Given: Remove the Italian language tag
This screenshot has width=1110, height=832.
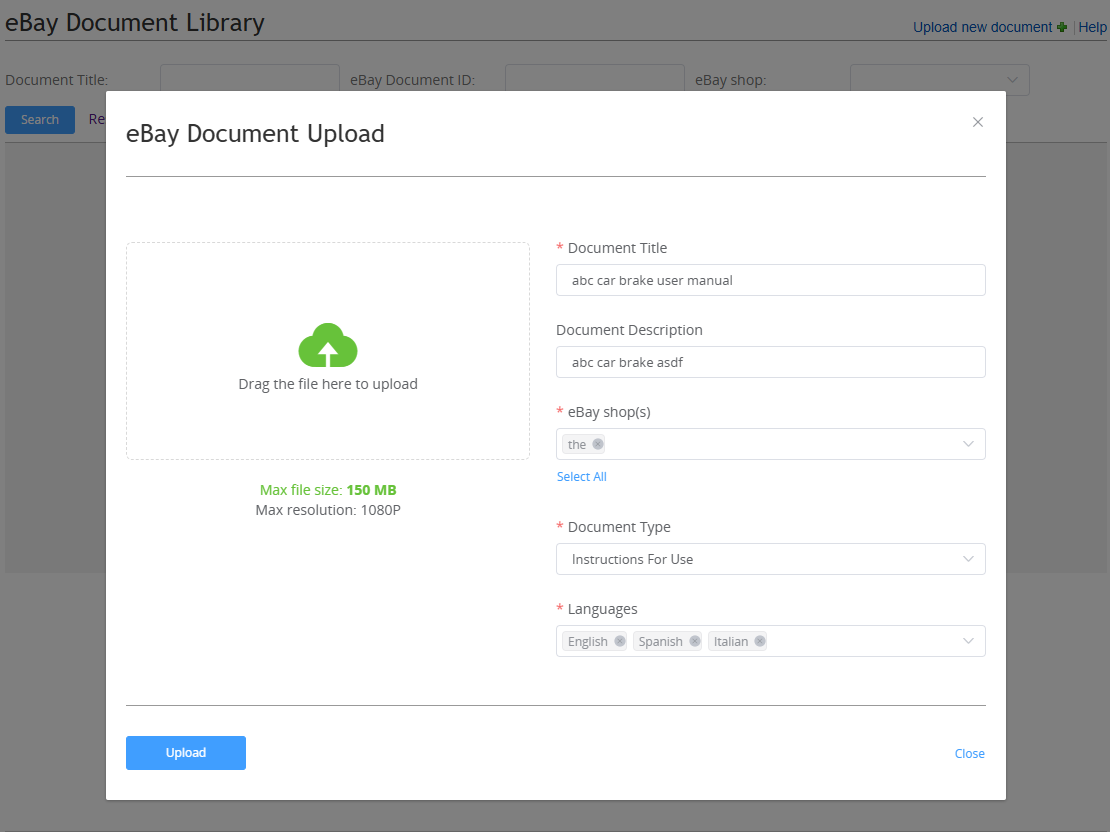Looking at the screenshot, I should (x=760, y=641).
